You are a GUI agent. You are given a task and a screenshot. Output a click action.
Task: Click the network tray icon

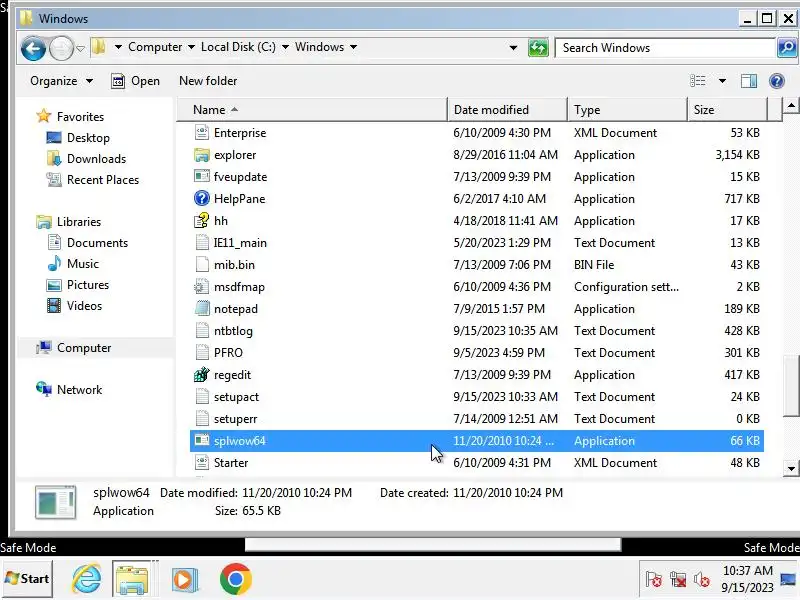[678, 580]
